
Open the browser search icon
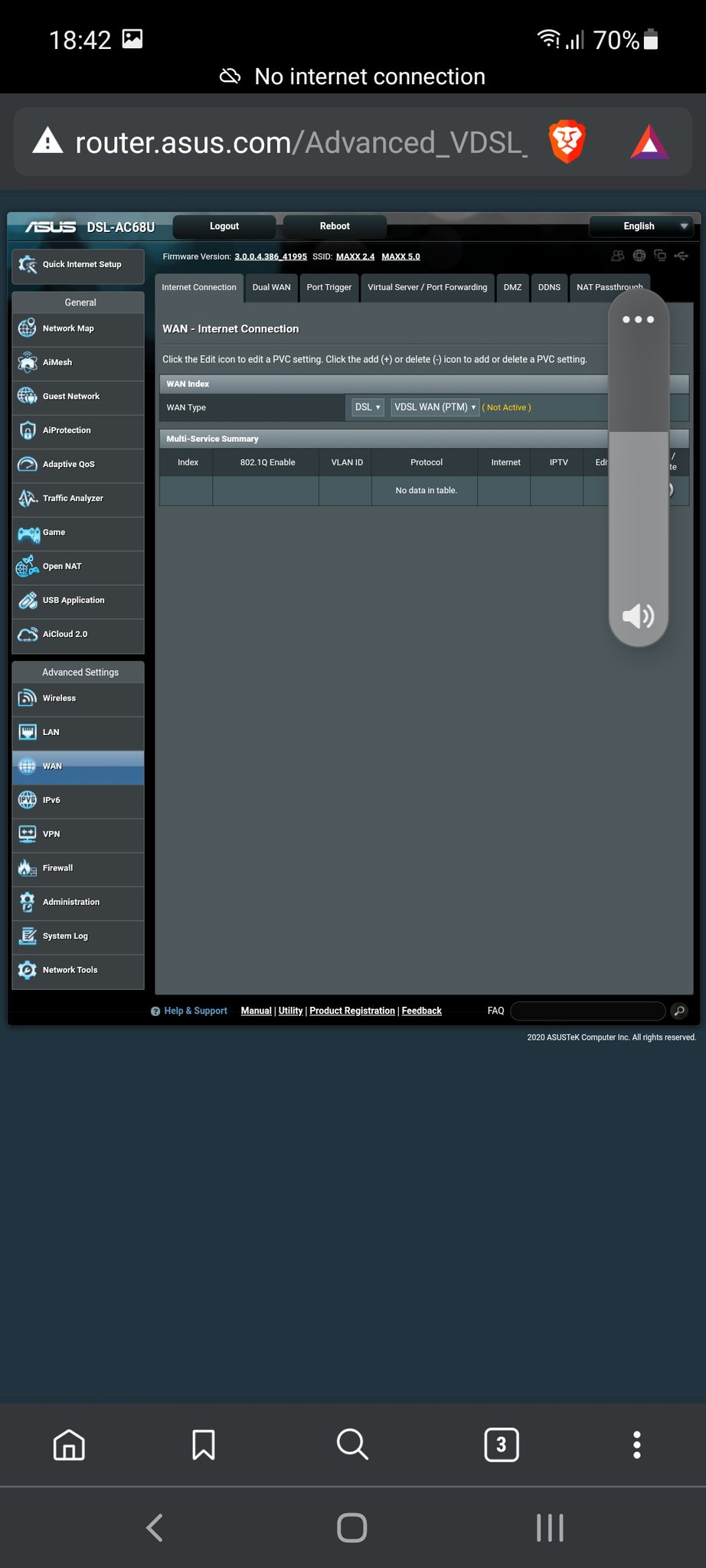click(352, 1445)
